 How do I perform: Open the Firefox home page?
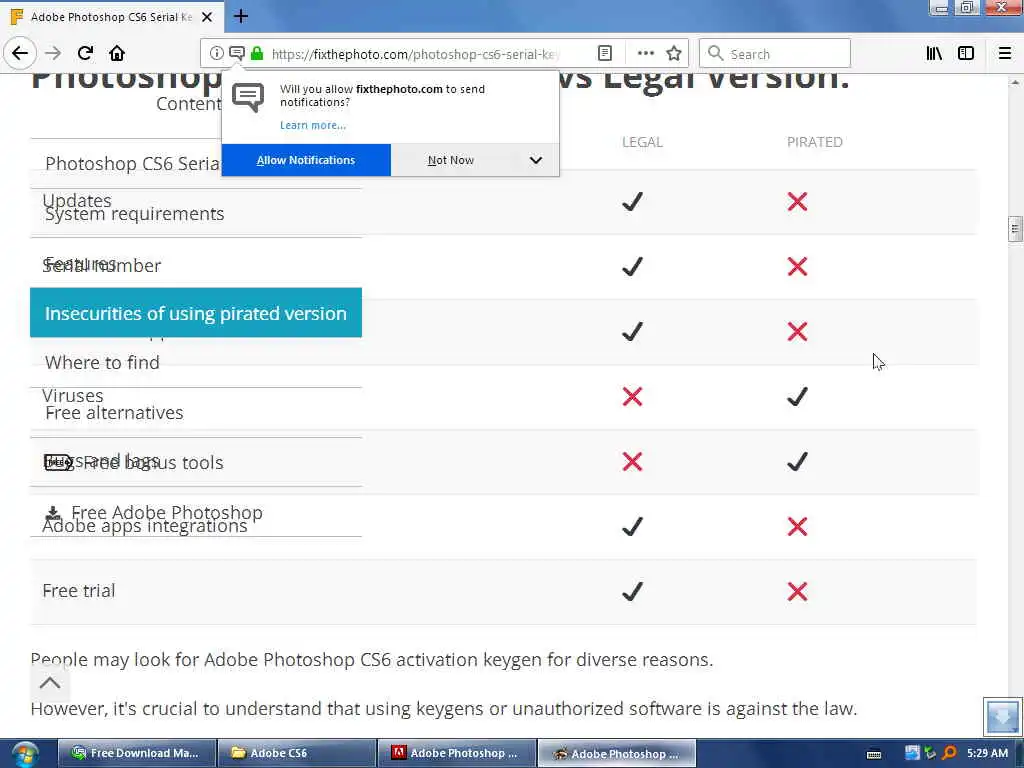click(x=117, y=54)
